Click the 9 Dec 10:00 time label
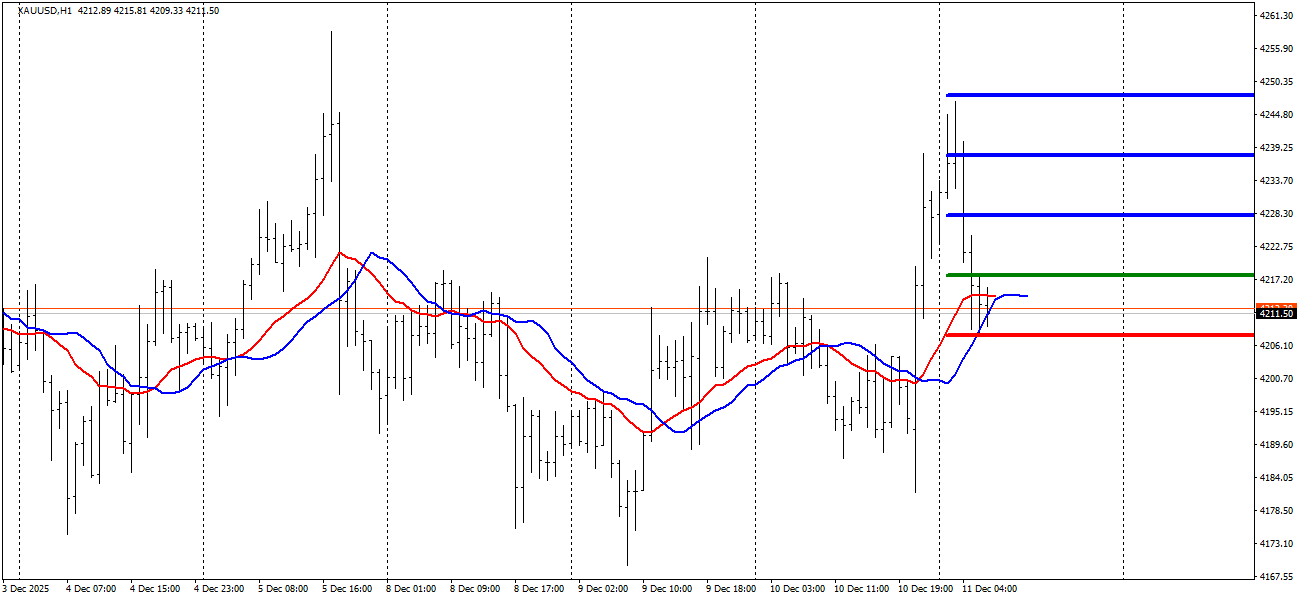Screen dimensions: 1300x600 tap(667, 589)
